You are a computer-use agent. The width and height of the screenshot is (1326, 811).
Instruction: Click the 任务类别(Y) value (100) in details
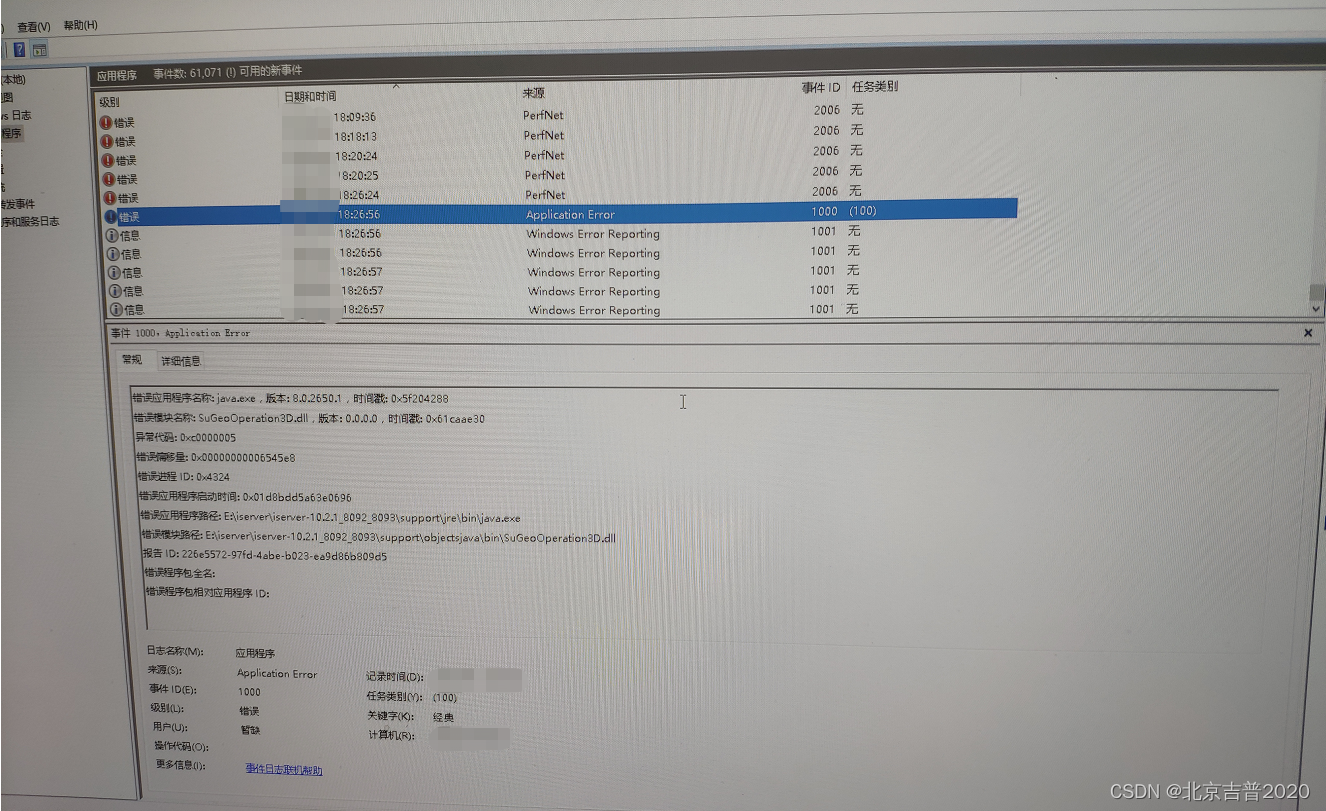pyautogui.click(x=445, y=697)
